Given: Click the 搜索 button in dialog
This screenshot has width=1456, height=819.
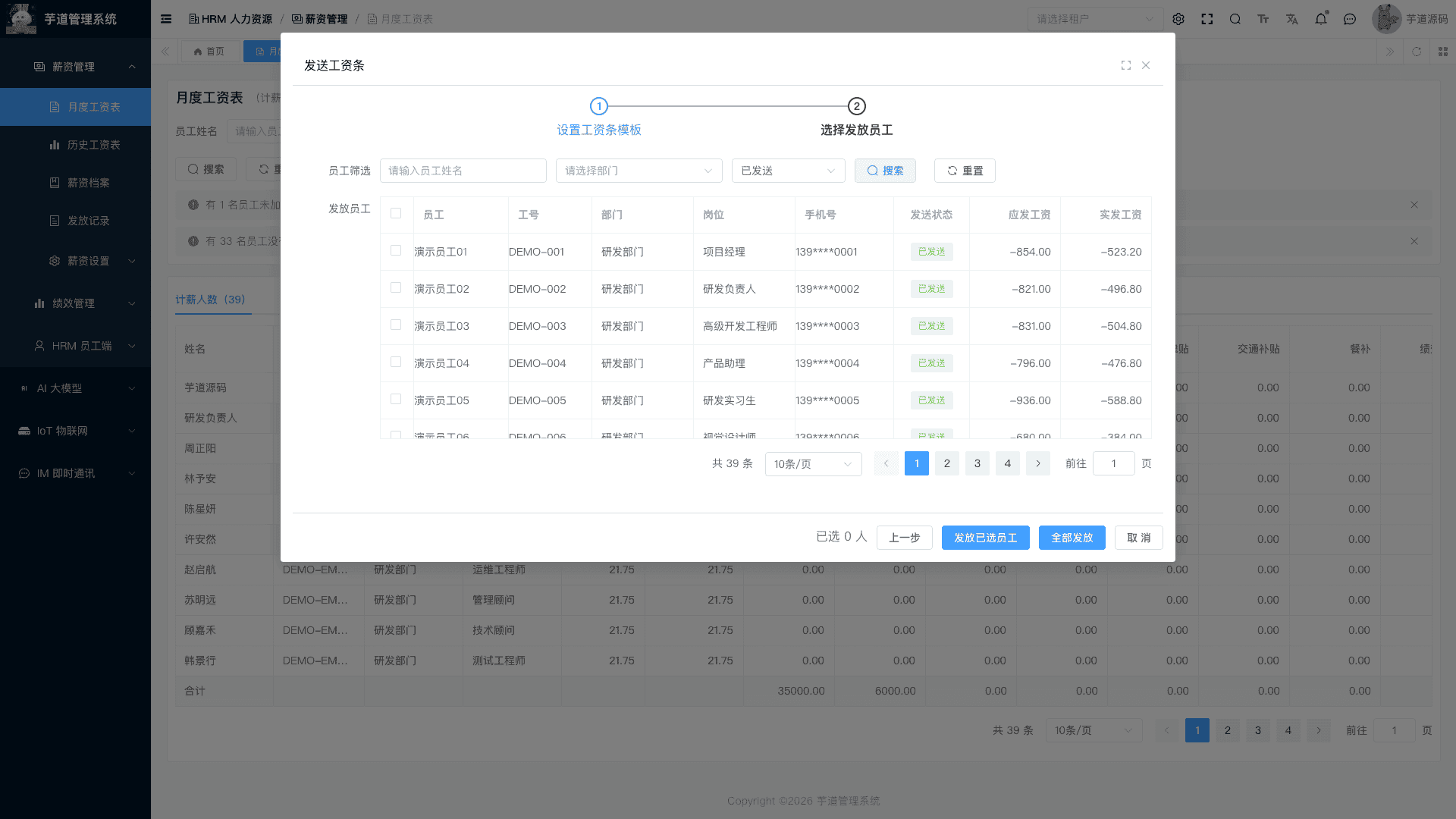Looking at the screenshot, I should (885, 171).
